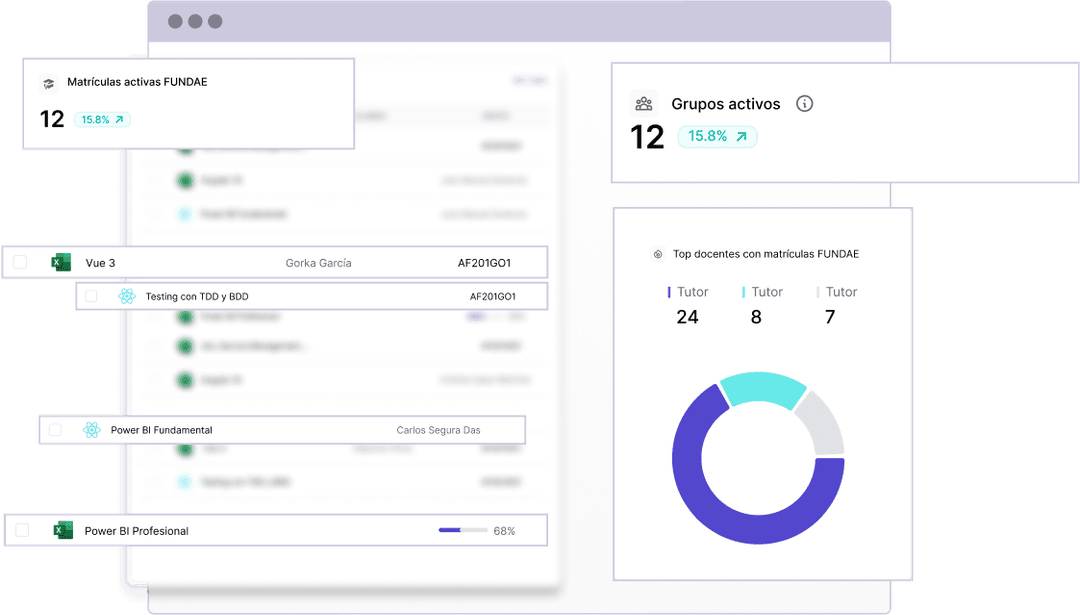Click the 15.8% badge in Matrículas activas FUNDAE

(x=102, y=120)
